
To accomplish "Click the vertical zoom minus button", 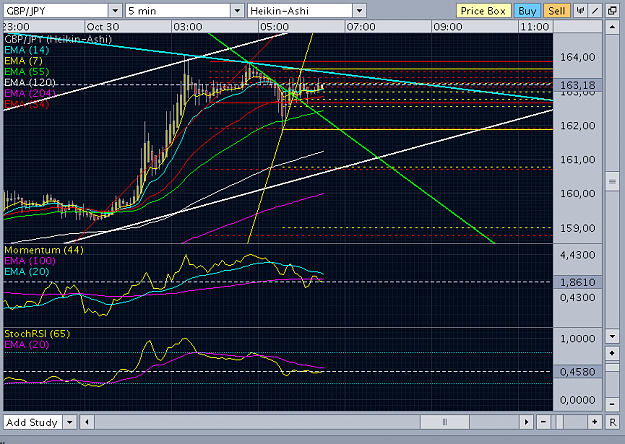I will pos(612,404).
